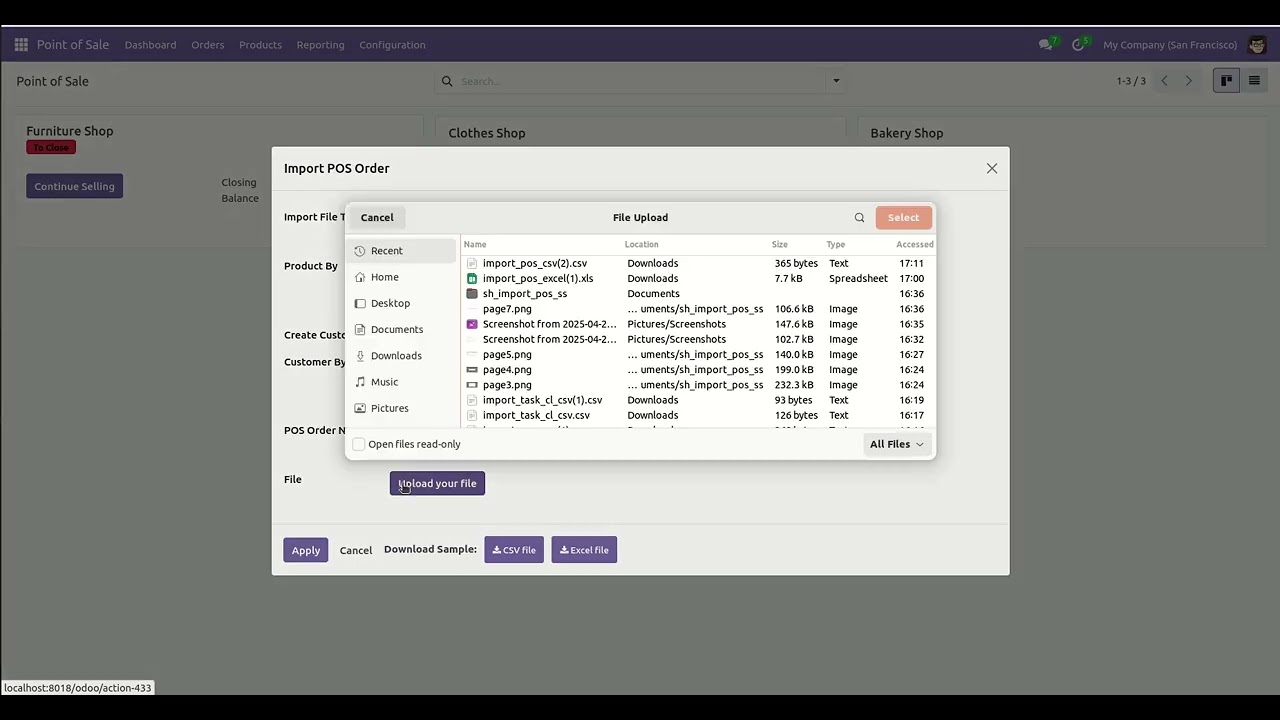Screen dimensions: 1280x720
Task: Open the Configuration menu
Action: point(392,45)
